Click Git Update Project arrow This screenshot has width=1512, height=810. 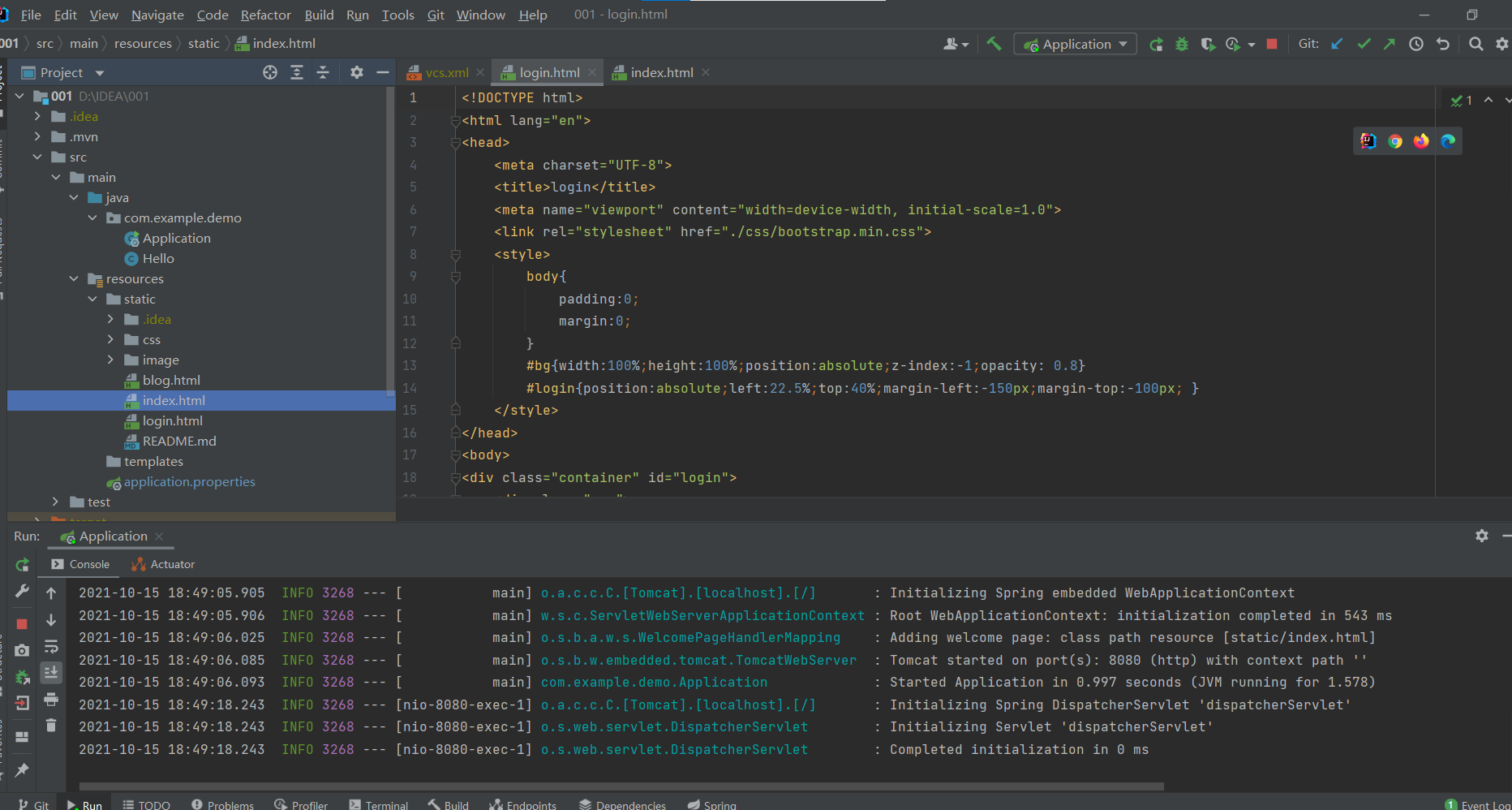(1337, 44)
